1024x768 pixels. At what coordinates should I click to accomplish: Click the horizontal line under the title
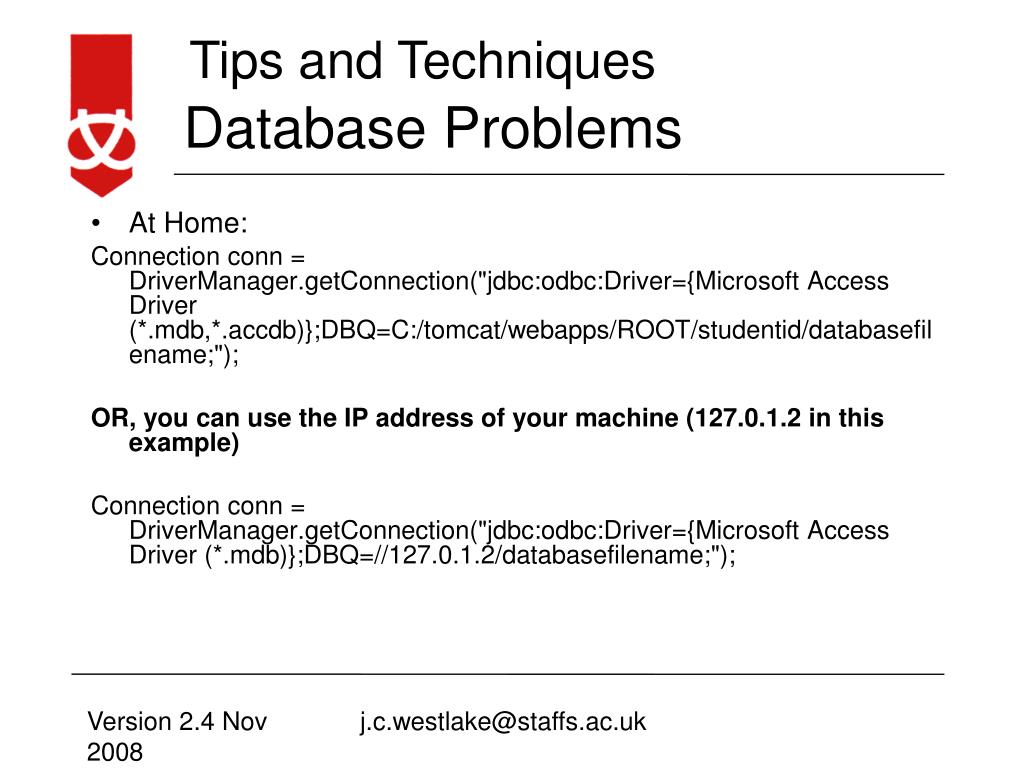pyautogui.click(x=559, y=174)
